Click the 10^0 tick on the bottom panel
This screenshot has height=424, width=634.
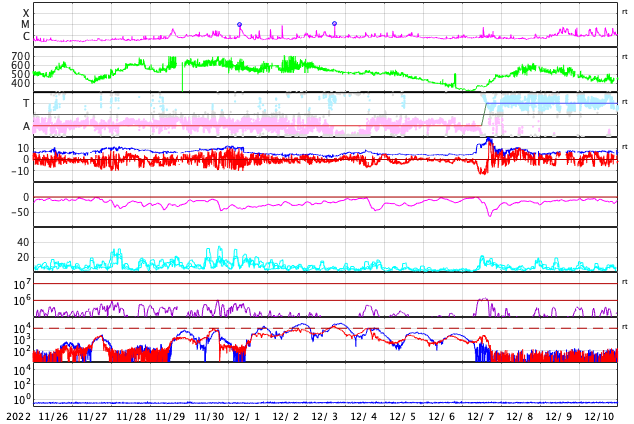[x=22, y=400]
